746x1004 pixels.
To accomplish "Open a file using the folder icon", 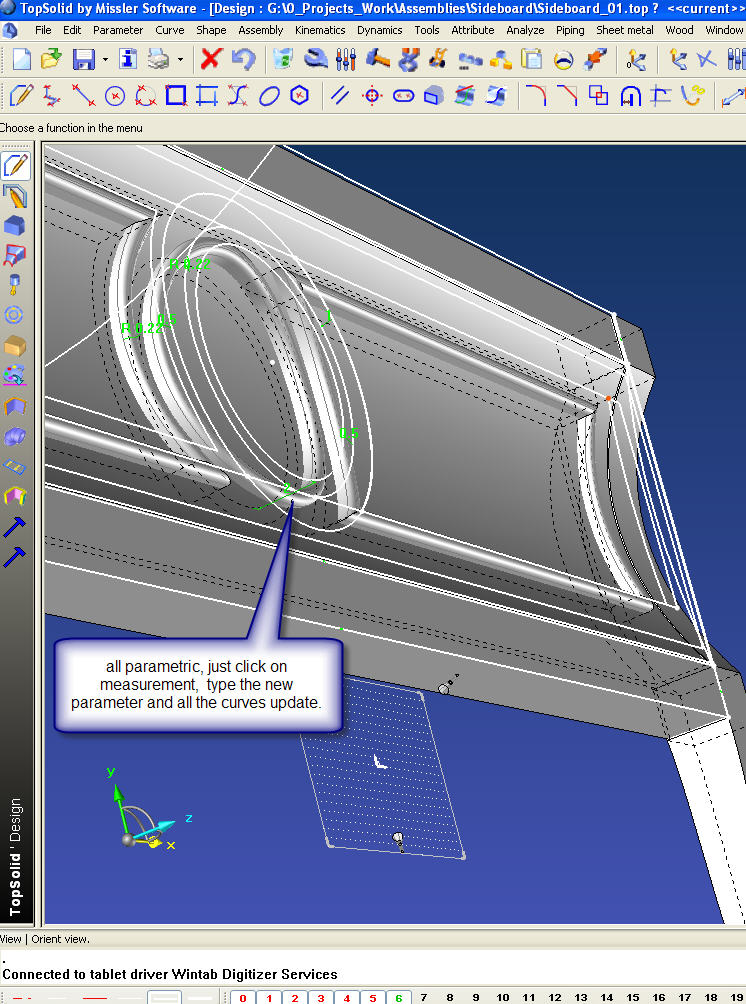I will click(x=51, y=60).
